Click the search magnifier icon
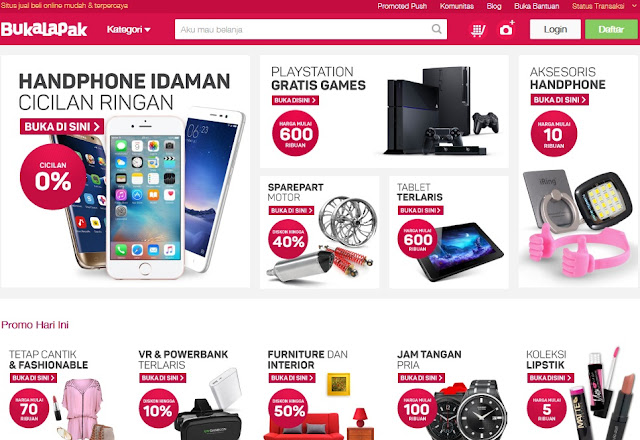Viewport: 640px width, 440px height. tap(436, 29)
